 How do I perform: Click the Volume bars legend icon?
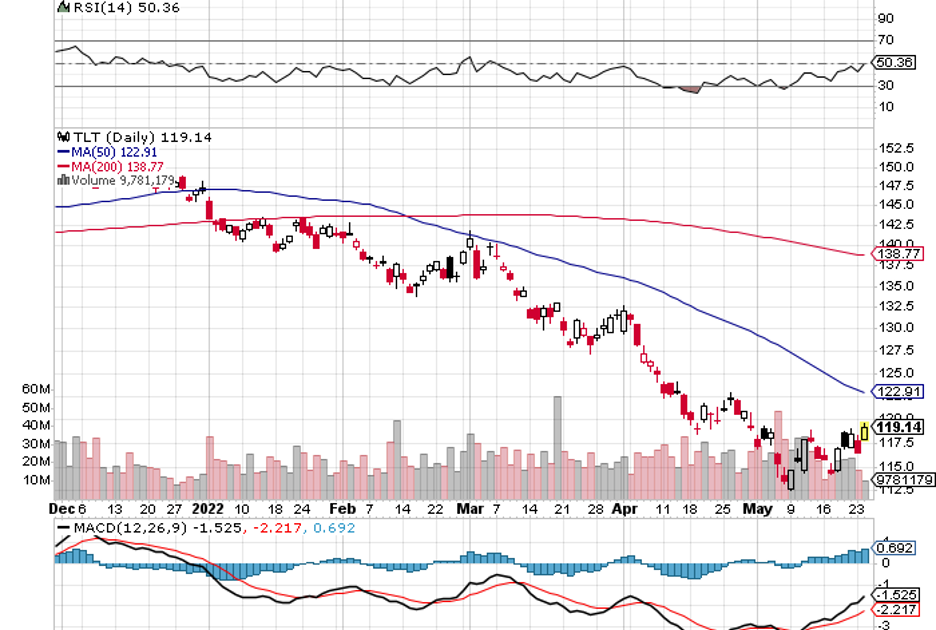[x=64, y=180]
